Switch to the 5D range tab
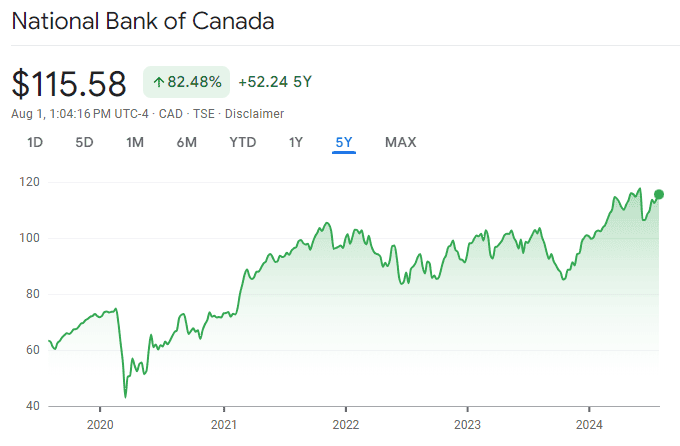This screenshot has height=446, width=680. point(84,142)
